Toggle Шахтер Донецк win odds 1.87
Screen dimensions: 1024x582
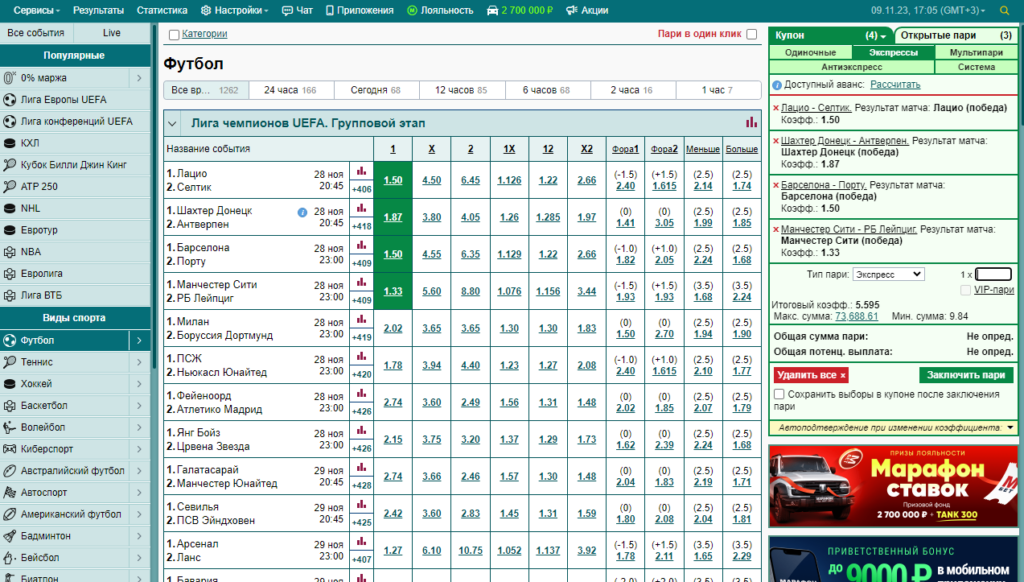[x=392, y=217]
